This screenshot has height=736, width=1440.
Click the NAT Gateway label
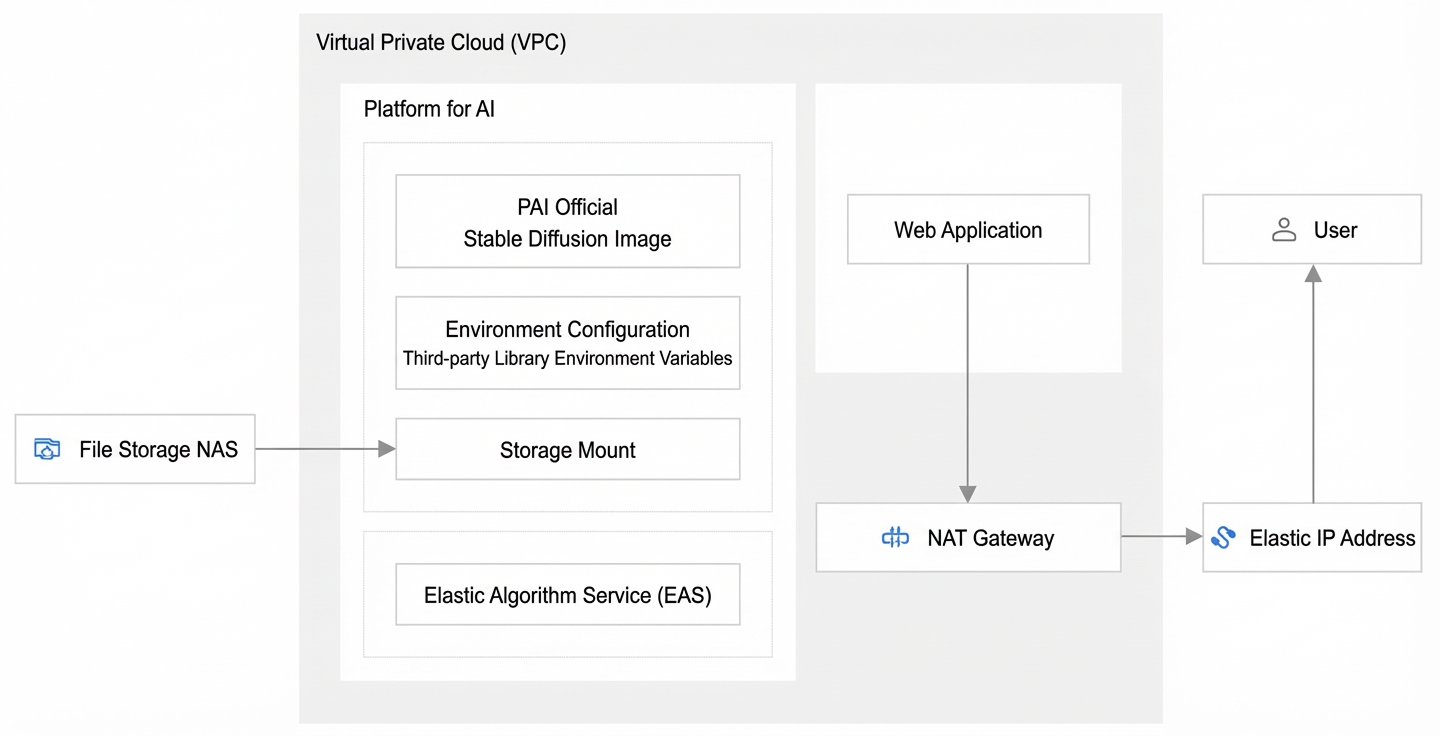pos(991,538)
